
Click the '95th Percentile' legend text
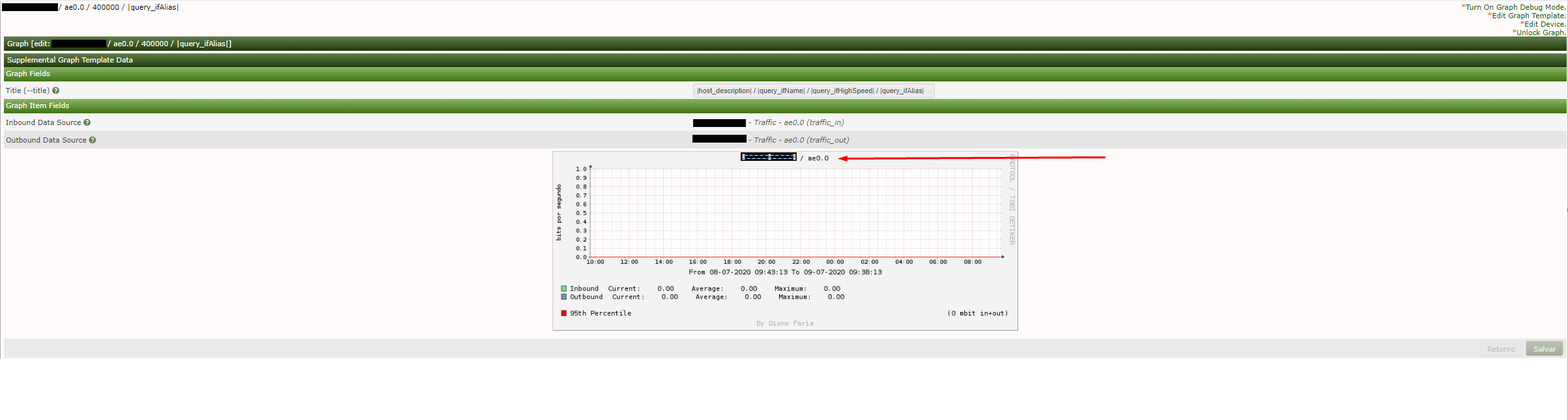601,313
